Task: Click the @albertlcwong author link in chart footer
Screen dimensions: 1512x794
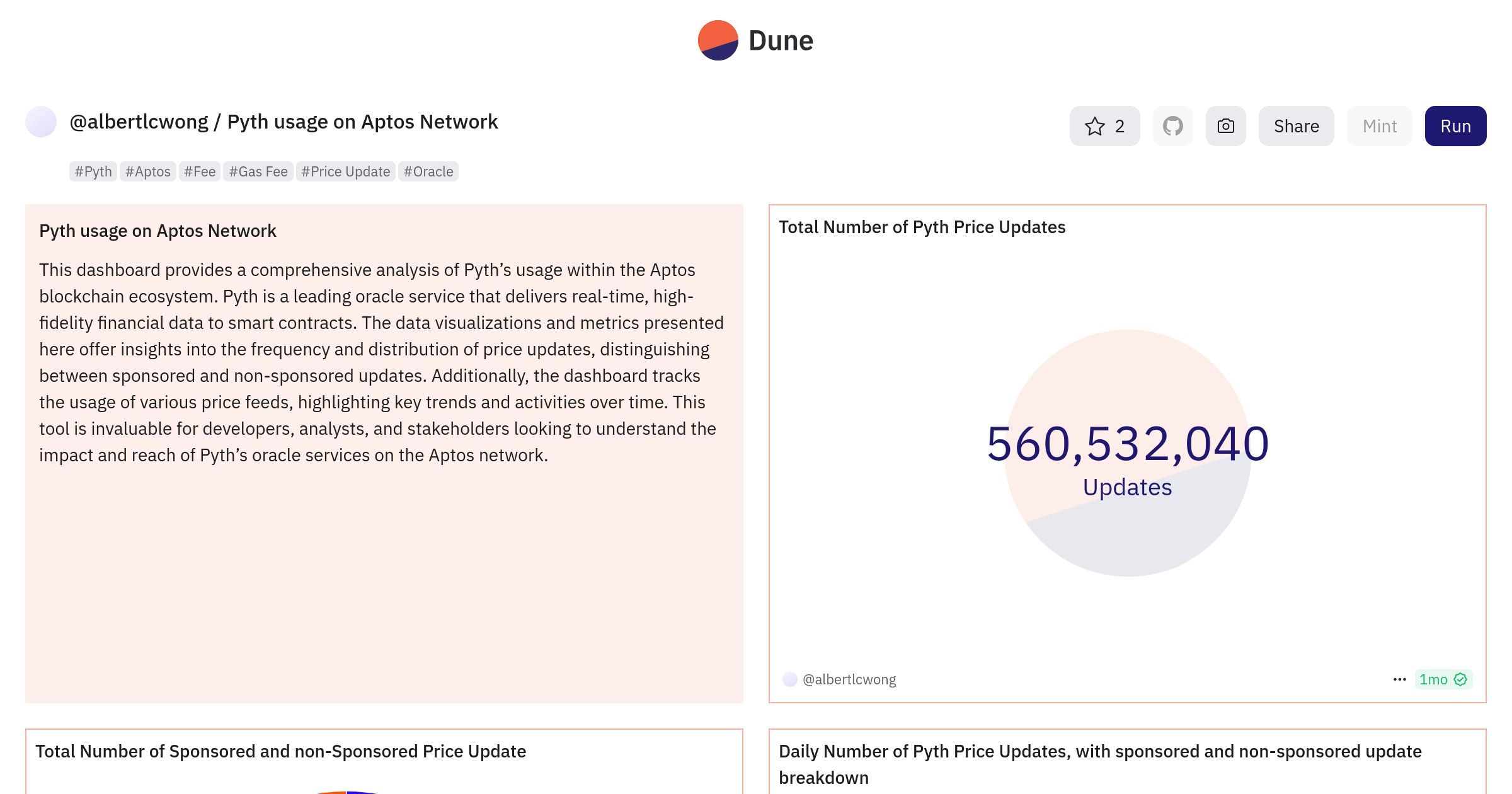Action: coord(849,679)
